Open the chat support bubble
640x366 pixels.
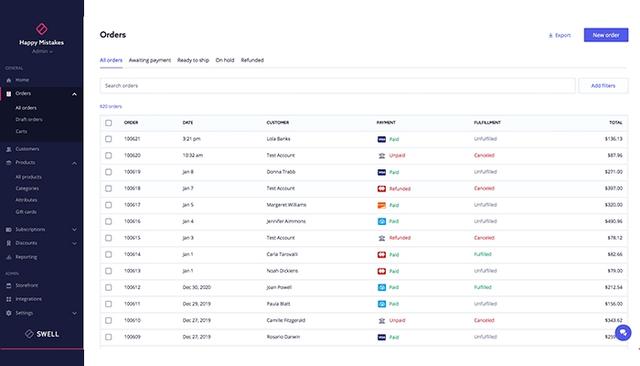click(x=623, y=333)
